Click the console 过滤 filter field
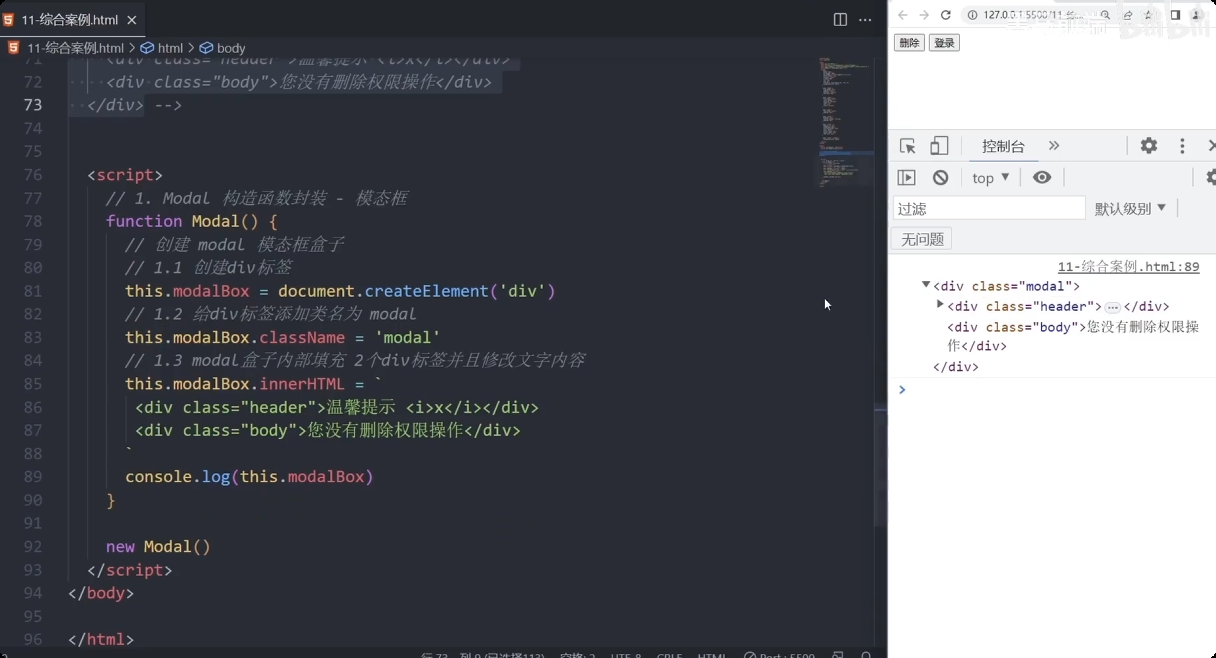This screenshot has width=1216, height=658. [989, 208]
